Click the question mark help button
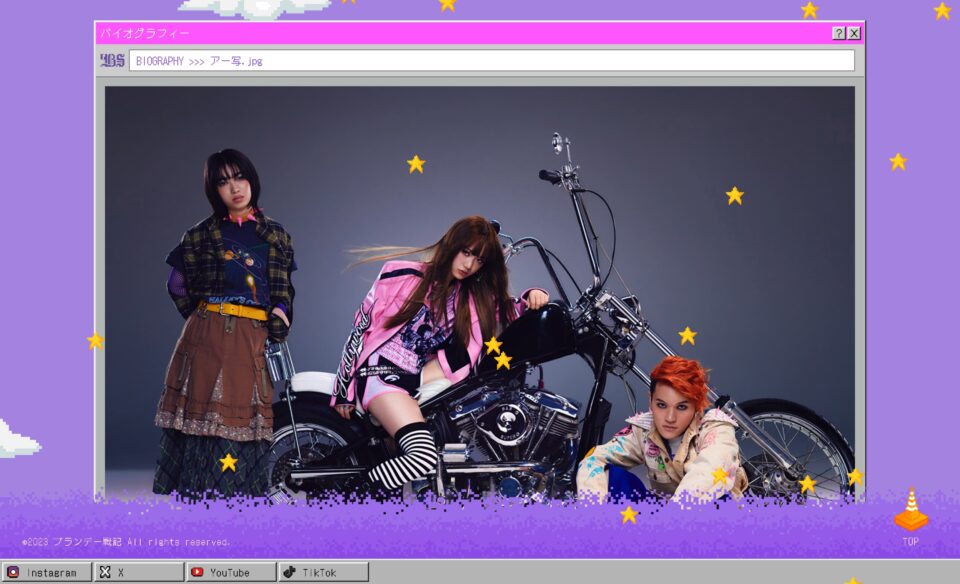960x584 pixels. (839, 33)
